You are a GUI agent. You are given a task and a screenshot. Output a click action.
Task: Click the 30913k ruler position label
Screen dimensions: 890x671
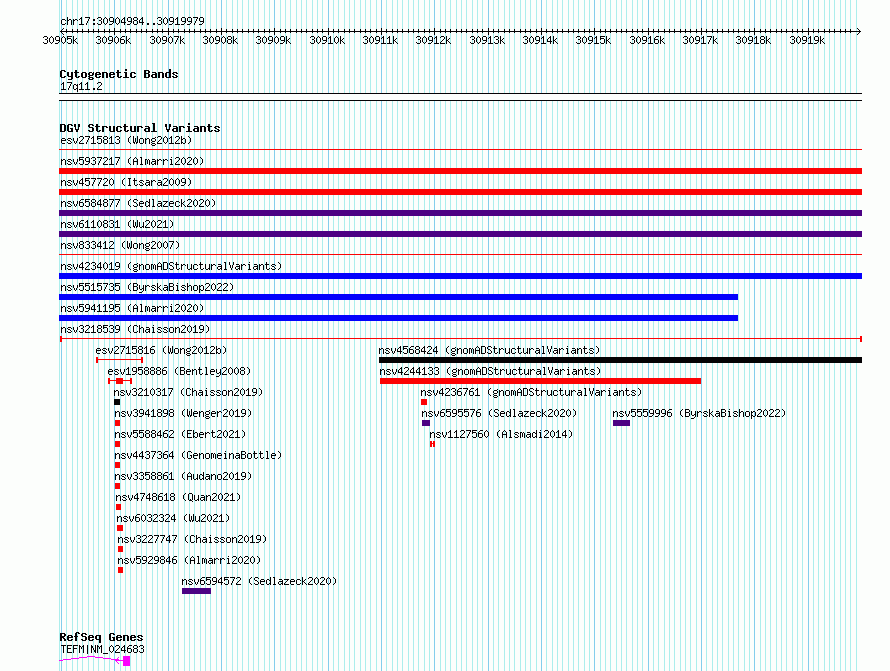[x=487, y=40]
